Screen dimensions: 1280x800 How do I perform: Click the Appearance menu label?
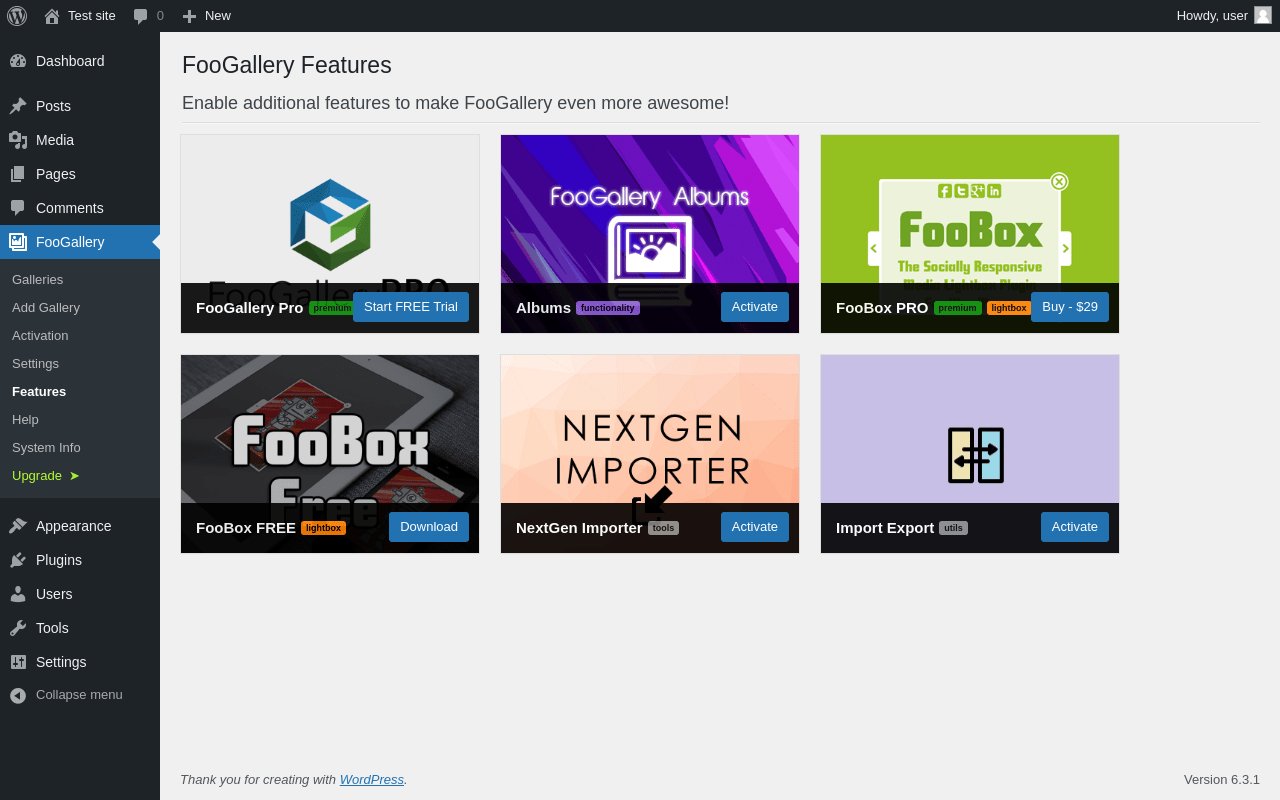[x=74, y=526]
